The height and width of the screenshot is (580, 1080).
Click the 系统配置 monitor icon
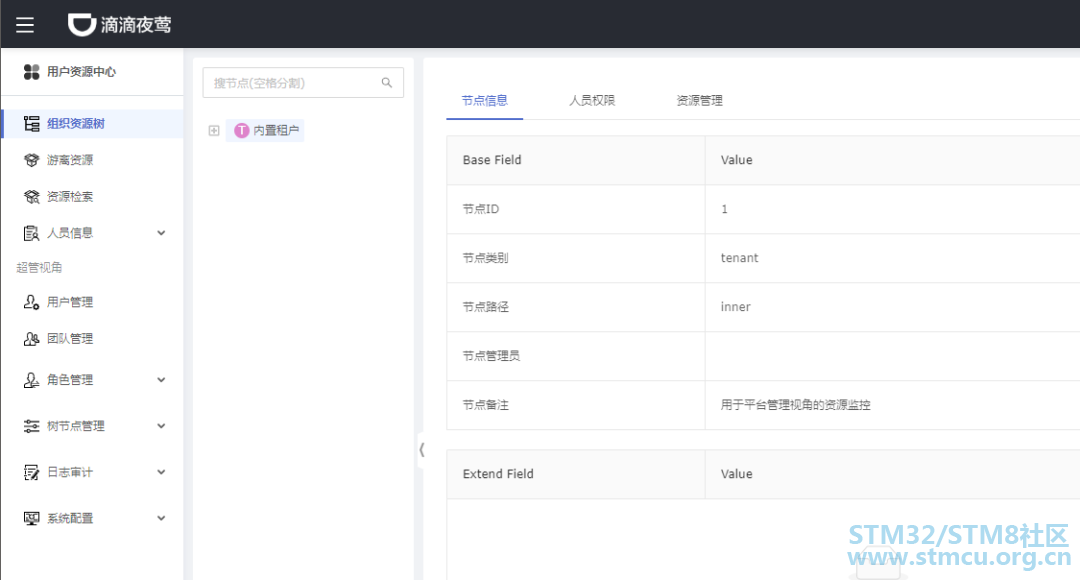[x=31, y=518]
